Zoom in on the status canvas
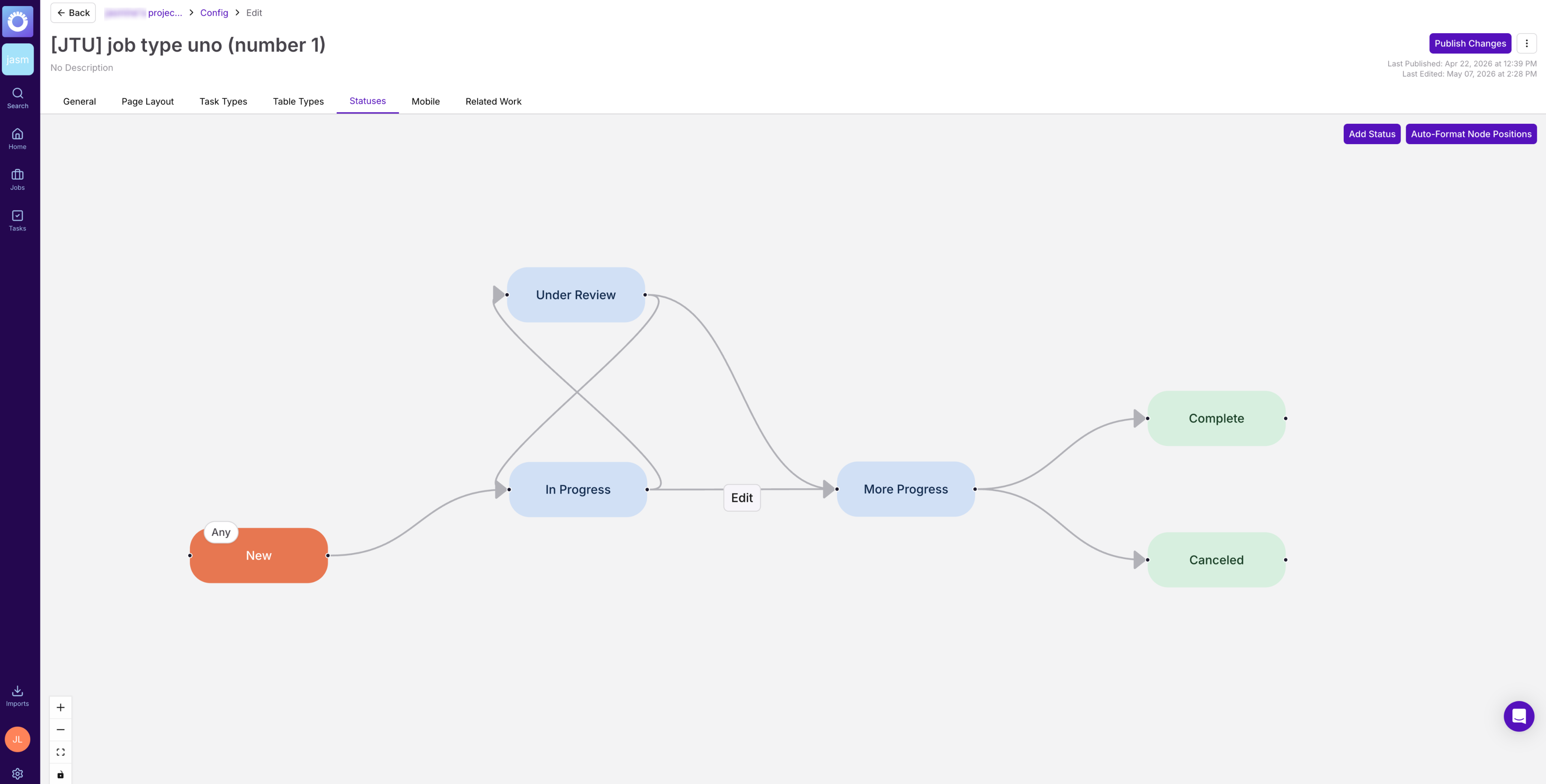Image resolution: width=1546 pixels, height=784 pixels. tap(61, 707)
